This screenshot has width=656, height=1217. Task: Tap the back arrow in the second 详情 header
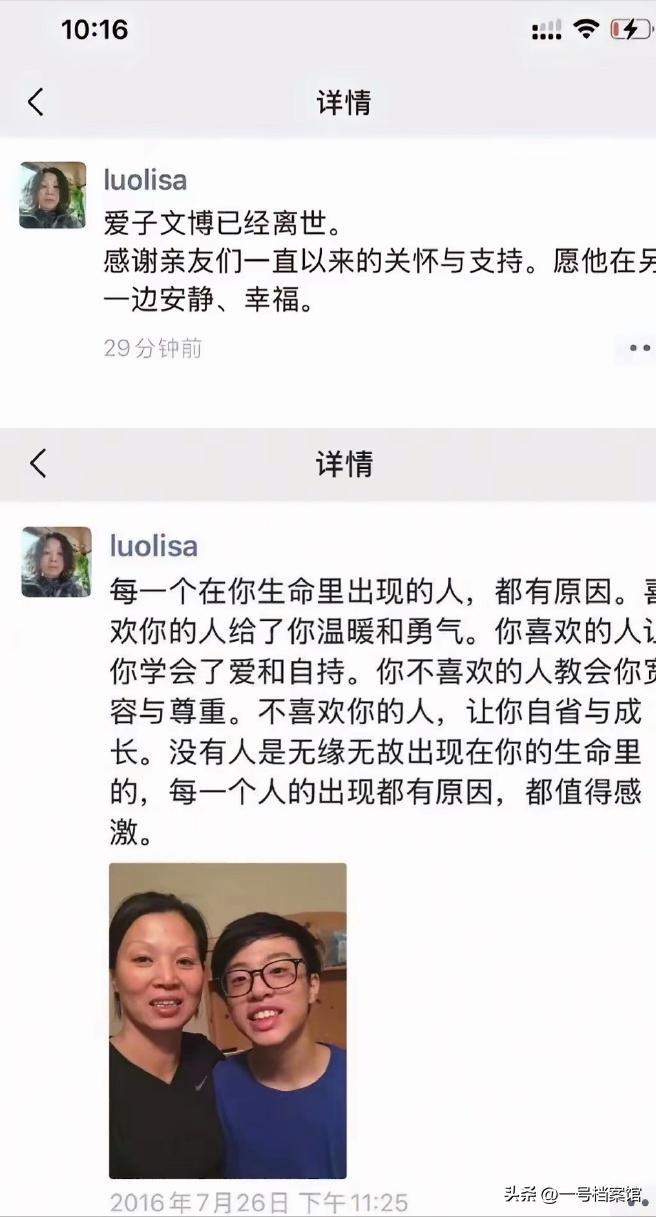38,463
